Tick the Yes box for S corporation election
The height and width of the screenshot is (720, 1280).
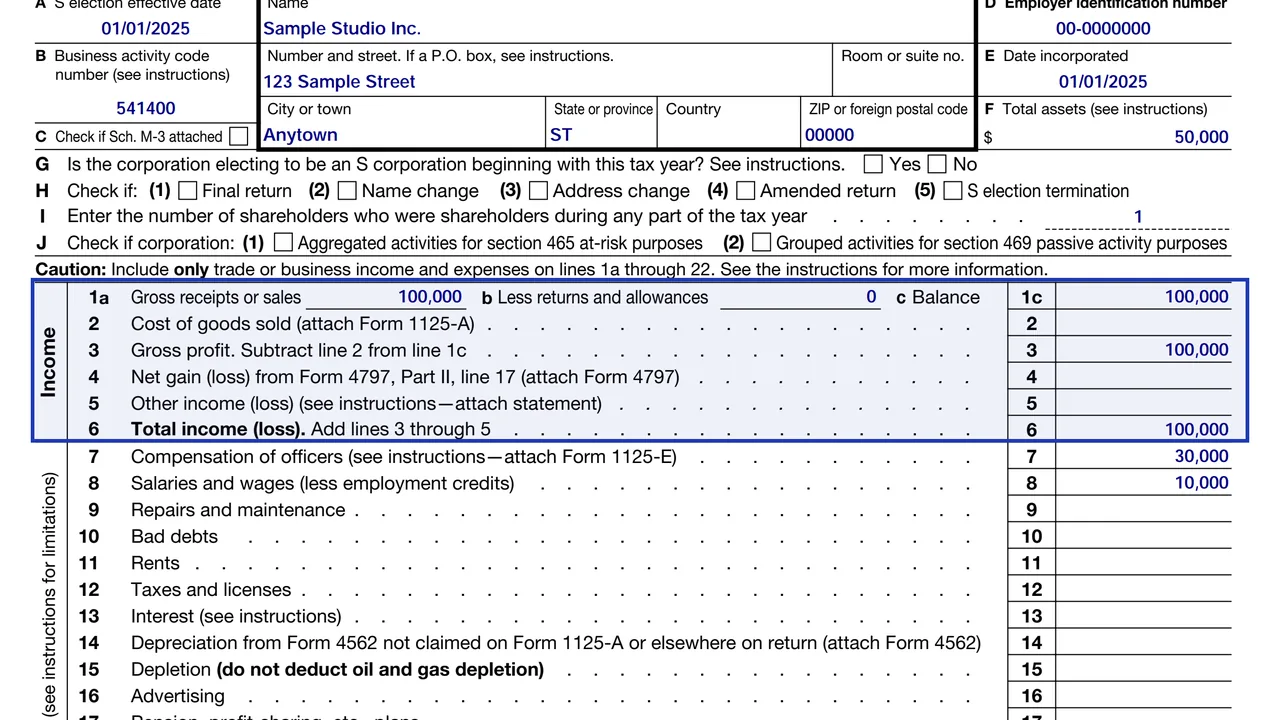[873, 164]
